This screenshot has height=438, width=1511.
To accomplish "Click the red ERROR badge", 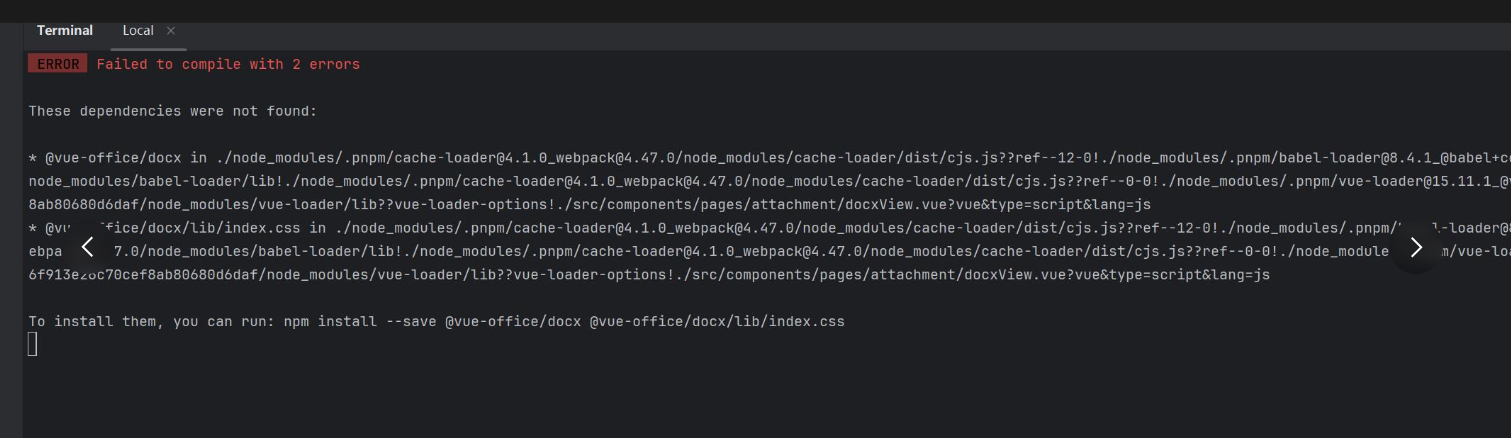I will [58, 64].
